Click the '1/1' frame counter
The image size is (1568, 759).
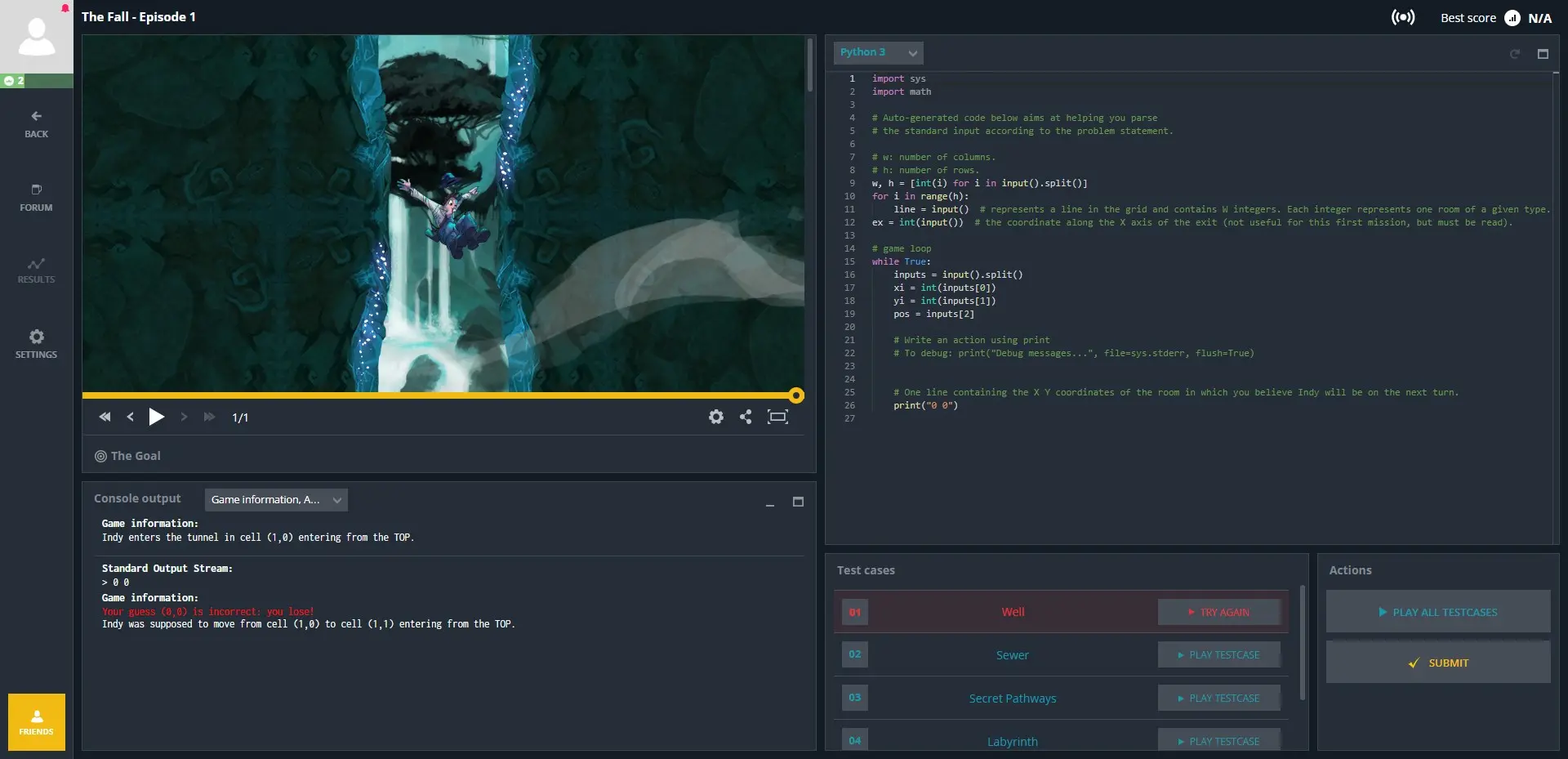pyautogui.click(x=240, y=417)
